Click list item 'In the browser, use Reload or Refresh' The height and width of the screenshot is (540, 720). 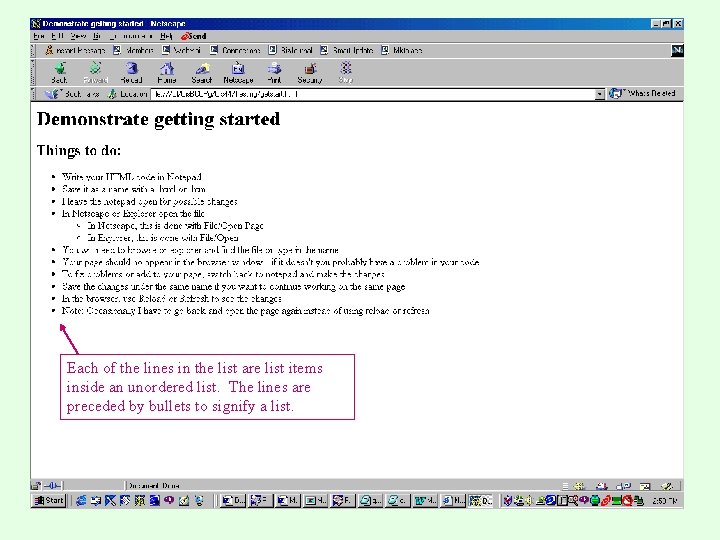tap(172, 298)
